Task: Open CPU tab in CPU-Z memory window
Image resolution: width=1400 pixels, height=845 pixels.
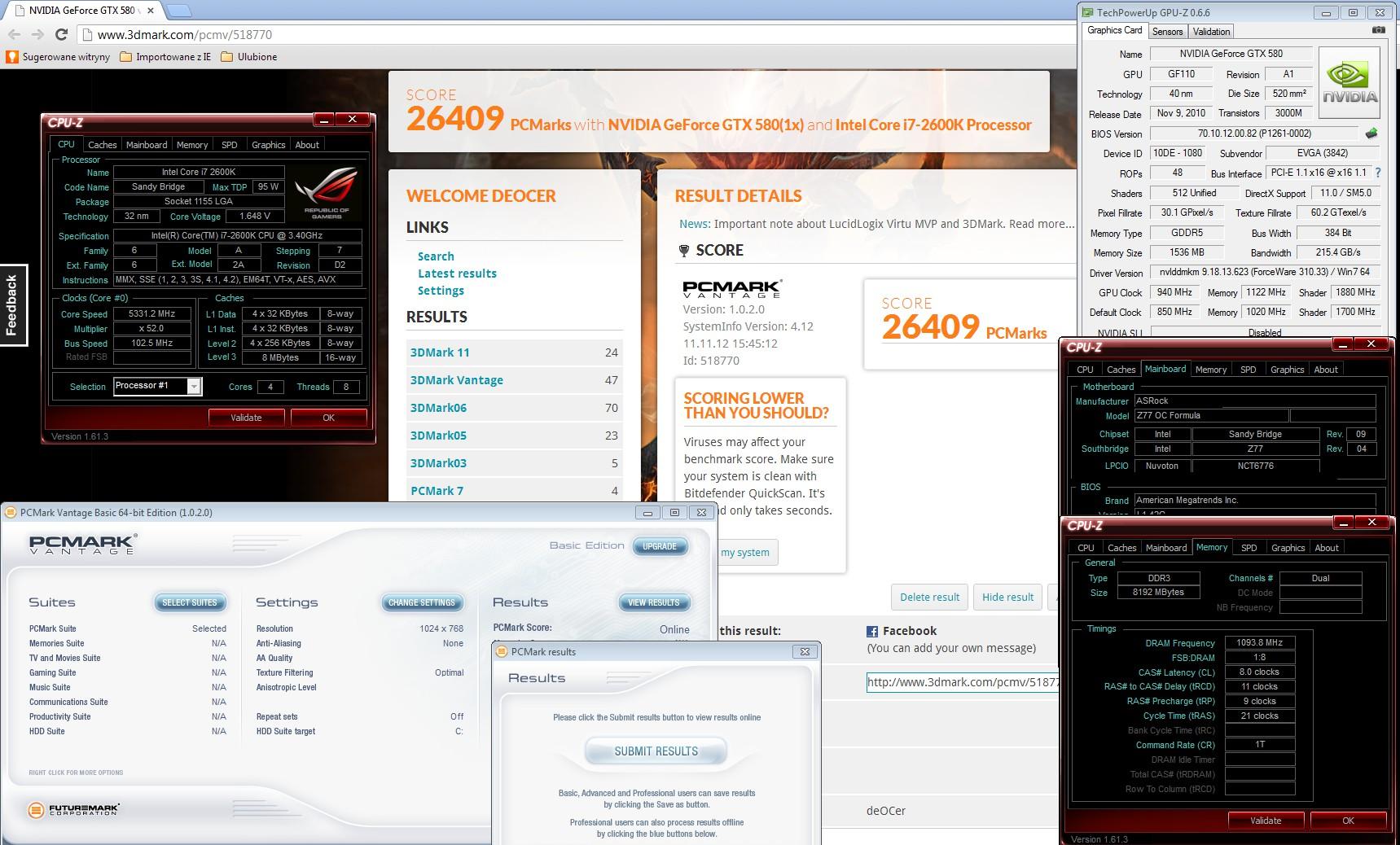Action: click(1086, 548)
